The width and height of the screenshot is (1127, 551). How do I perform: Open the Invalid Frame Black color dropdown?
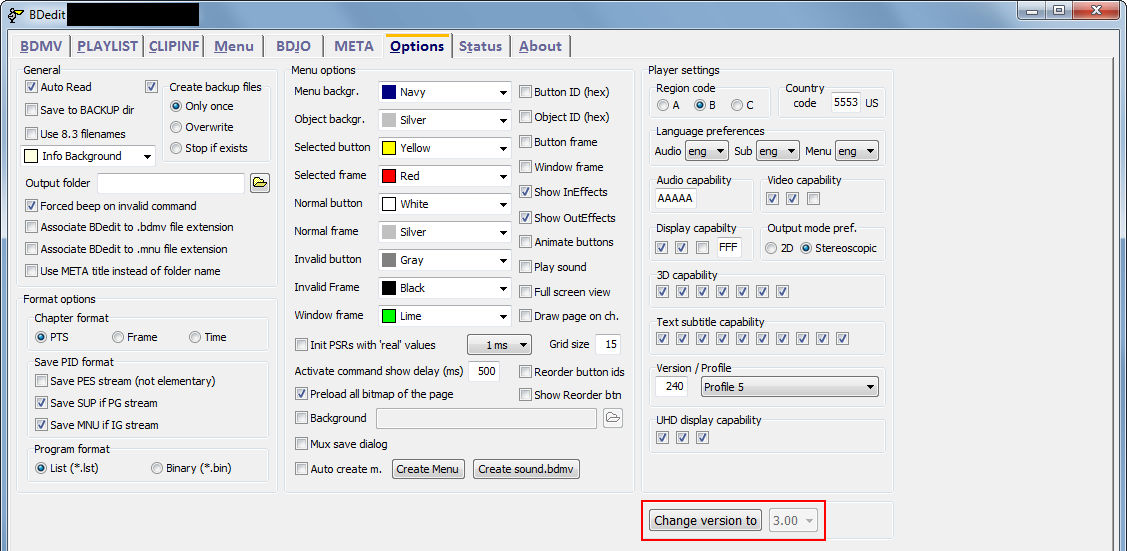(x=445, y=288)
